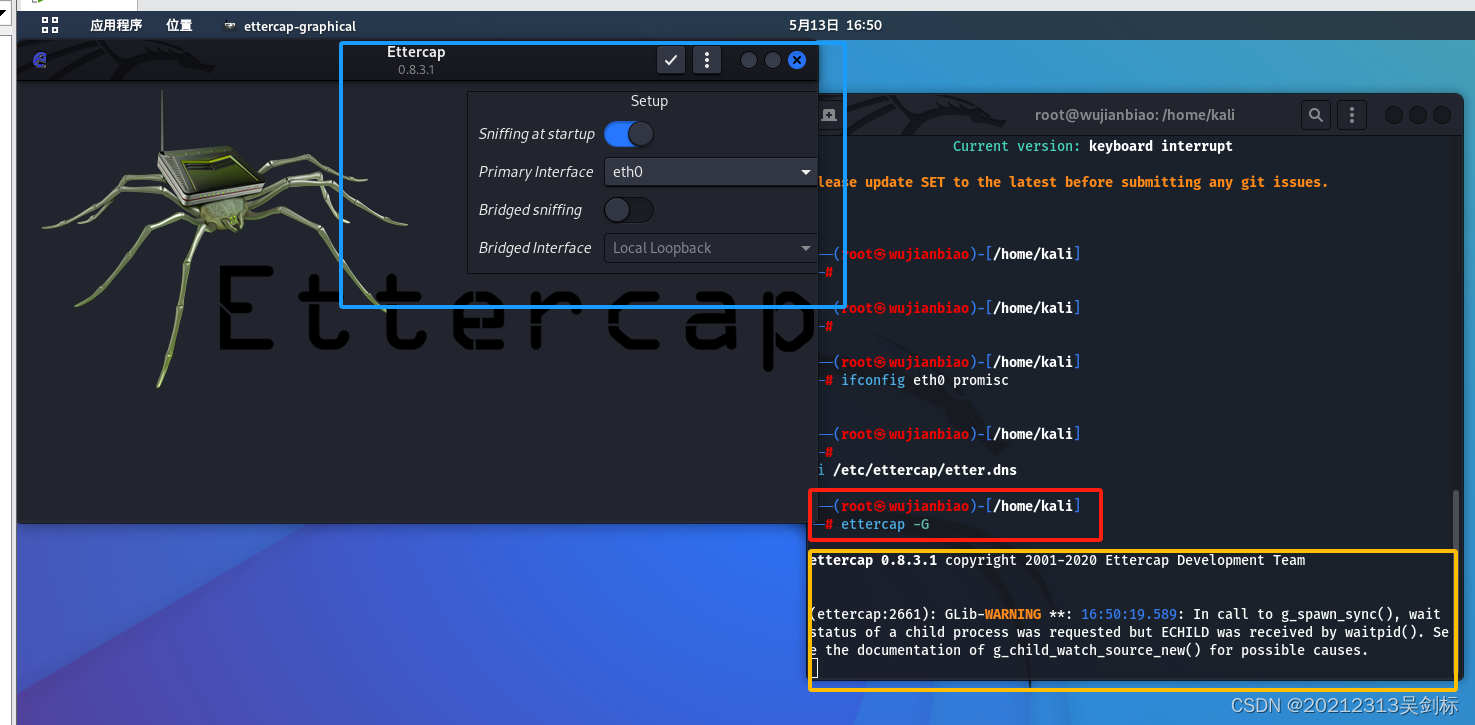The height and width of the screenshot is (725, 1475).
Task: Maximize the root@wujianbiao terminal window
Action: 1418,115
